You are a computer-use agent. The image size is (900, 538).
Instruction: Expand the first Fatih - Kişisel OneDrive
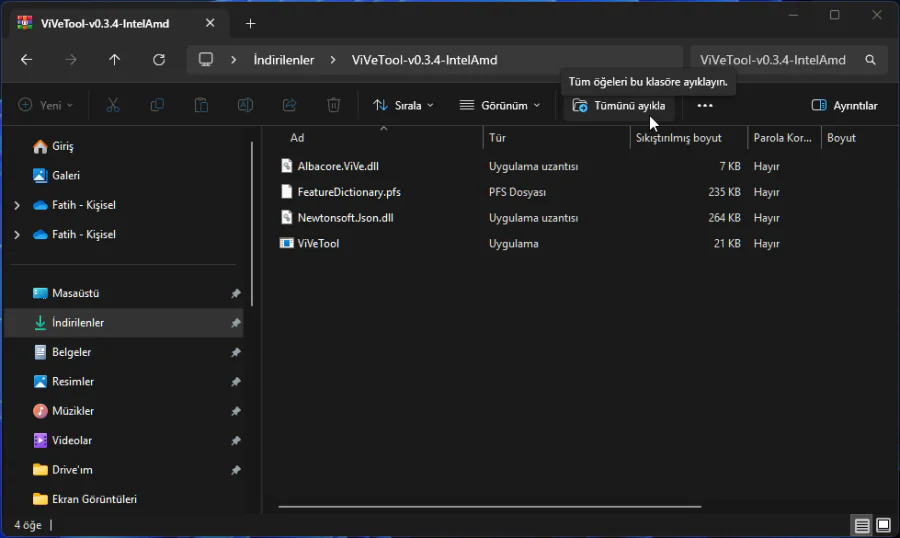(17, 205)
